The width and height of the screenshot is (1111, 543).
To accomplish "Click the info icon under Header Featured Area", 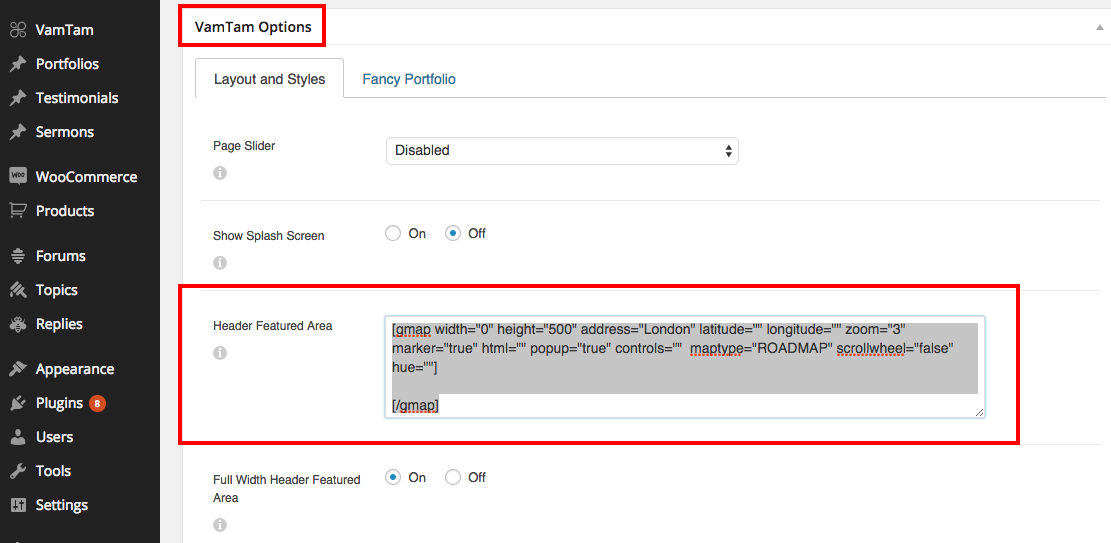I will point(220,352).
